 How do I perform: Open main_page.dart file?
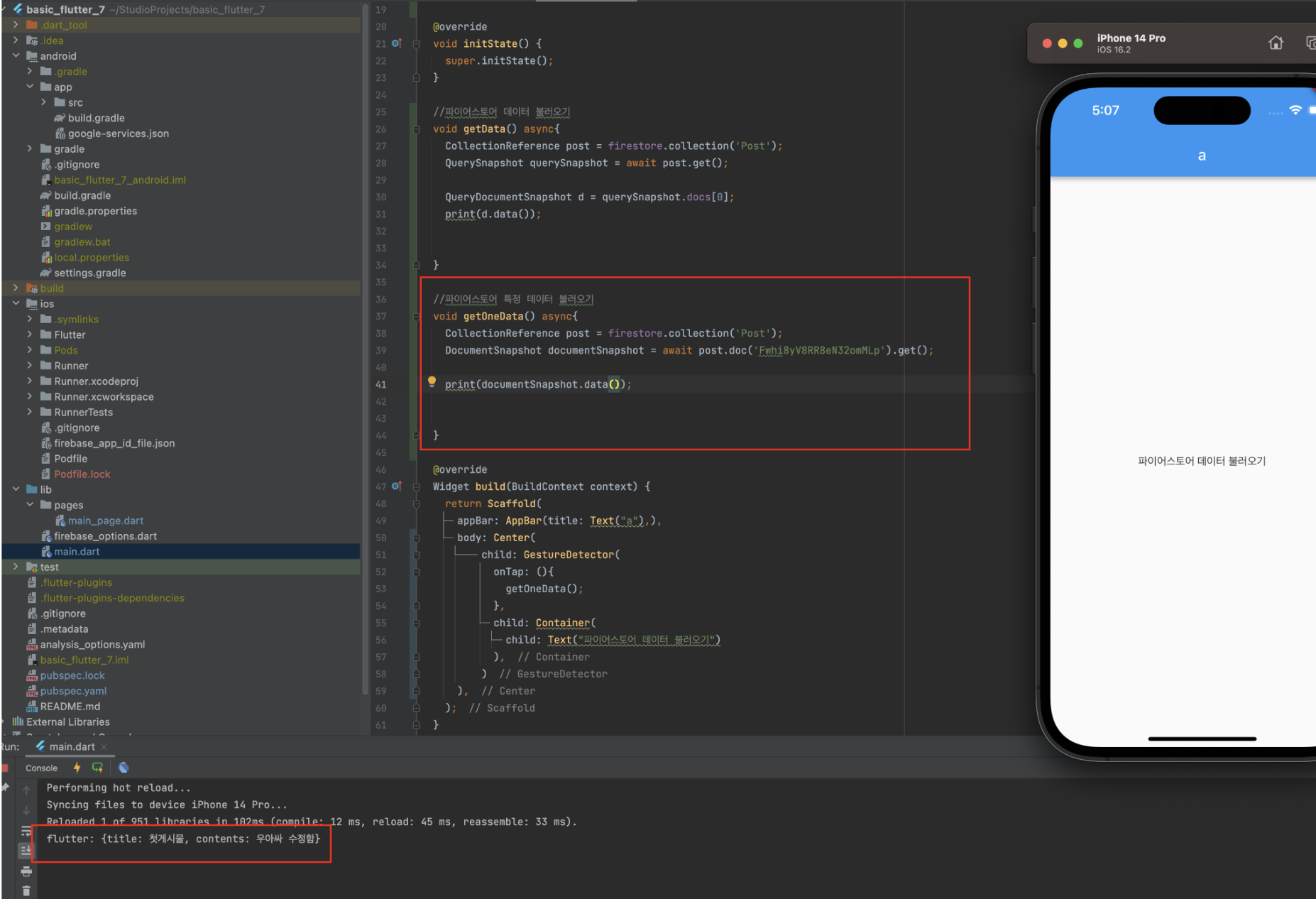pyautogui.click(x=106, y=521)
